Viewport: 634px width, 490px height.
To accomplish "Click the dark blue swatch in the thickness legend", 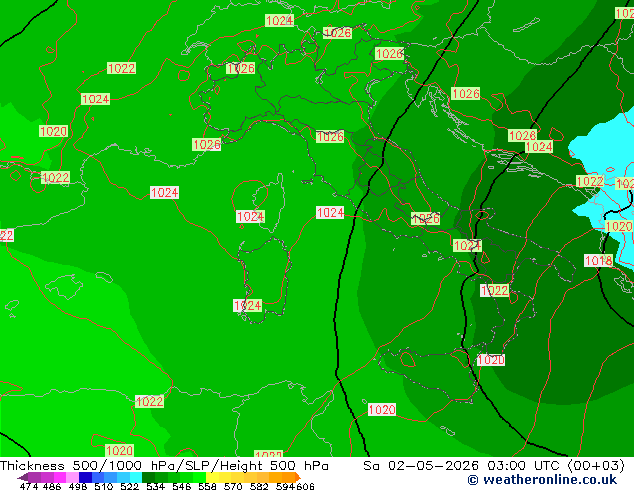I will (x=85, y=477).
